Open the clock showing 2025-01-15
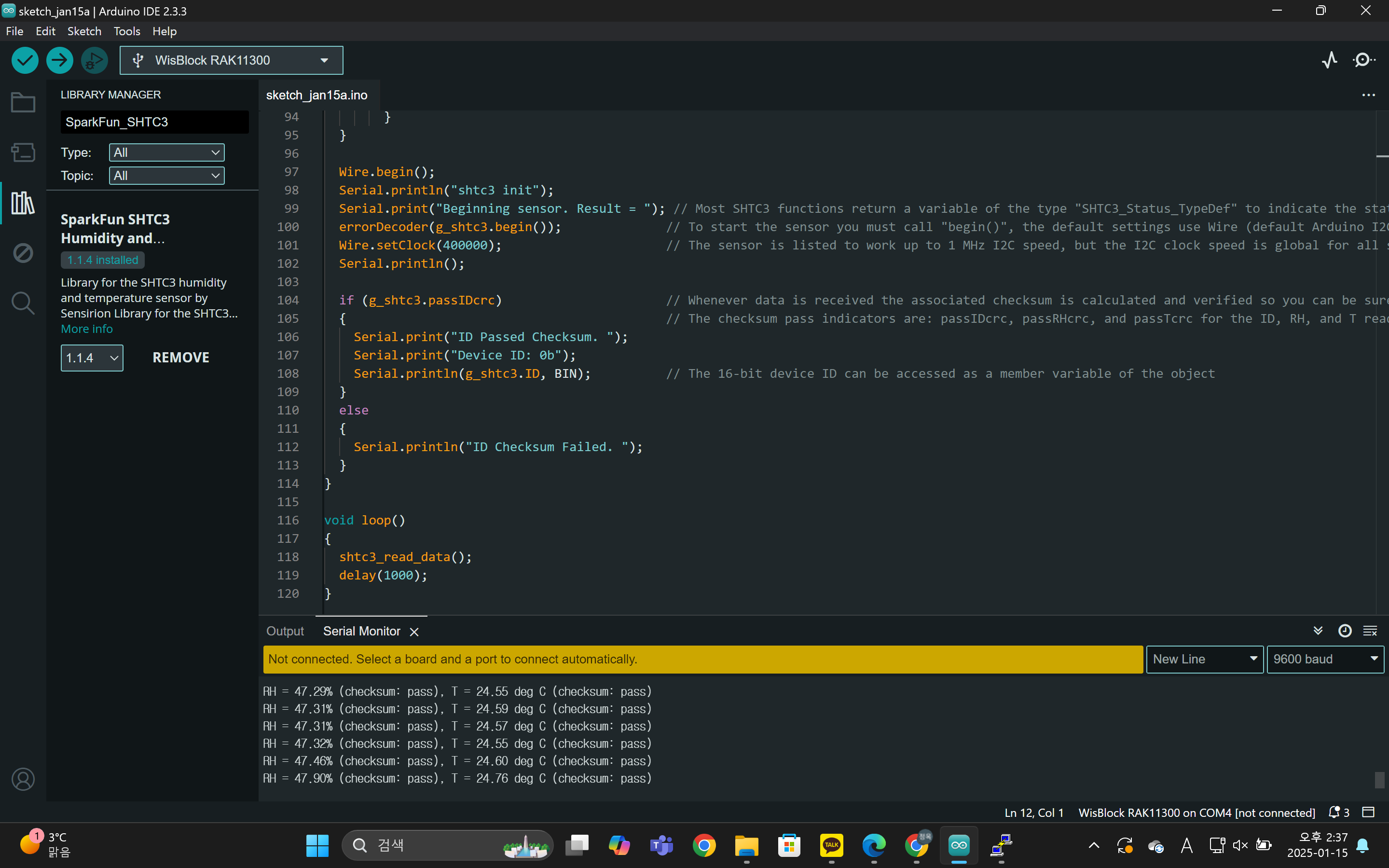 coord(1317,845)
